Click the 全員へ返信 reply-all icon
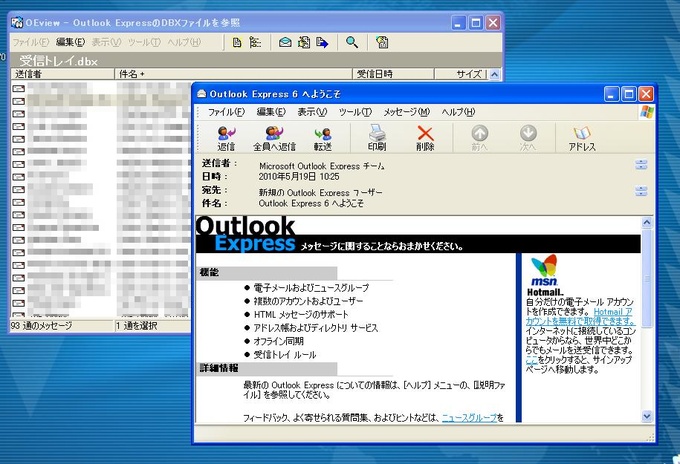This screenshot has height=464, width=680. (x=275, y=138)
